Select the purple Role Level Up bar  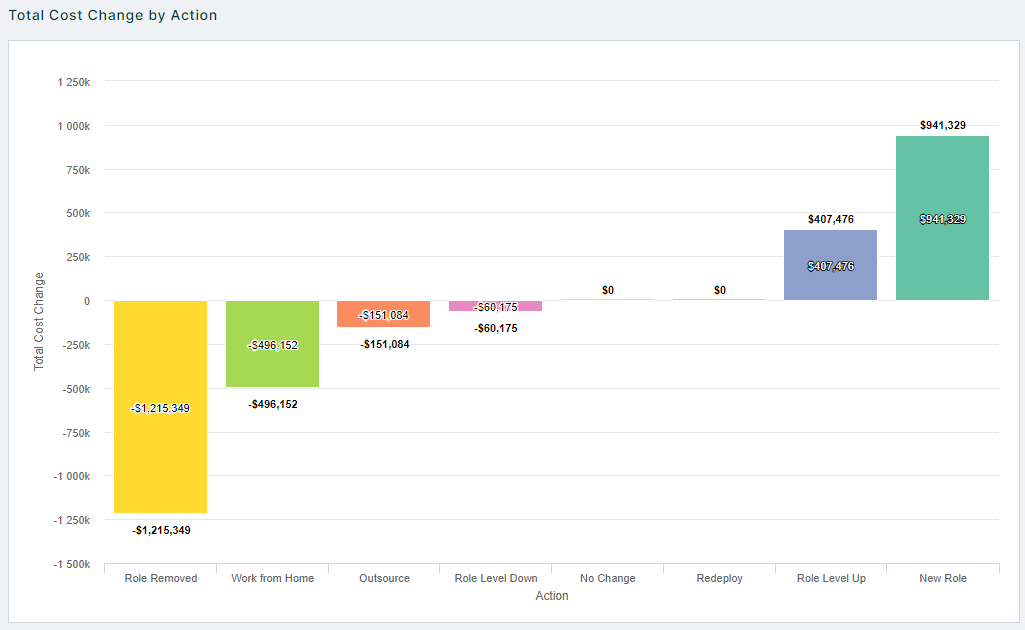[x=830, y=265]
